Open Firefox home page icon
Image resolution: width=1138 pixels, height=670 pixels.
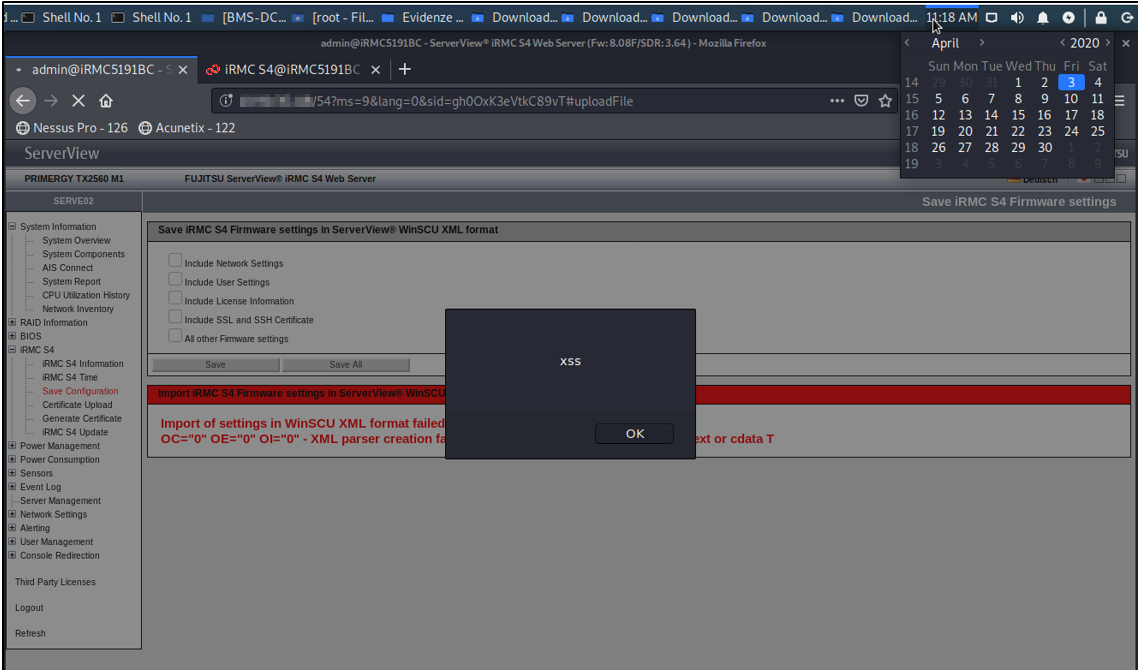[106, 101]
